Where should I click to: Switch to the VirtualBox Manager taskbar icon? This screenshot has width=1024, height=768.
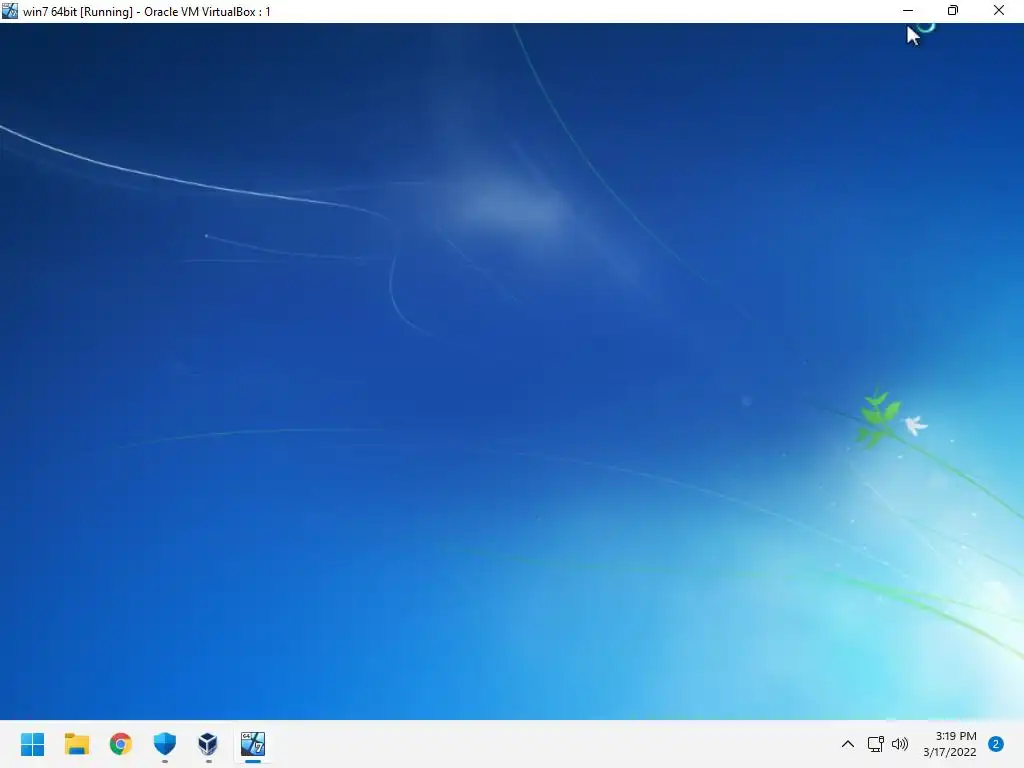click(x=208, y=744)
